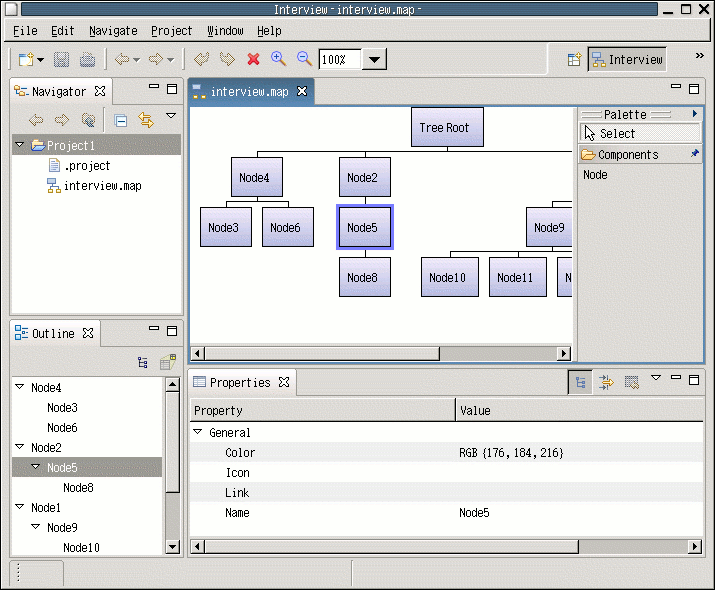Toggle Link with Editor in Navigator

146,120
